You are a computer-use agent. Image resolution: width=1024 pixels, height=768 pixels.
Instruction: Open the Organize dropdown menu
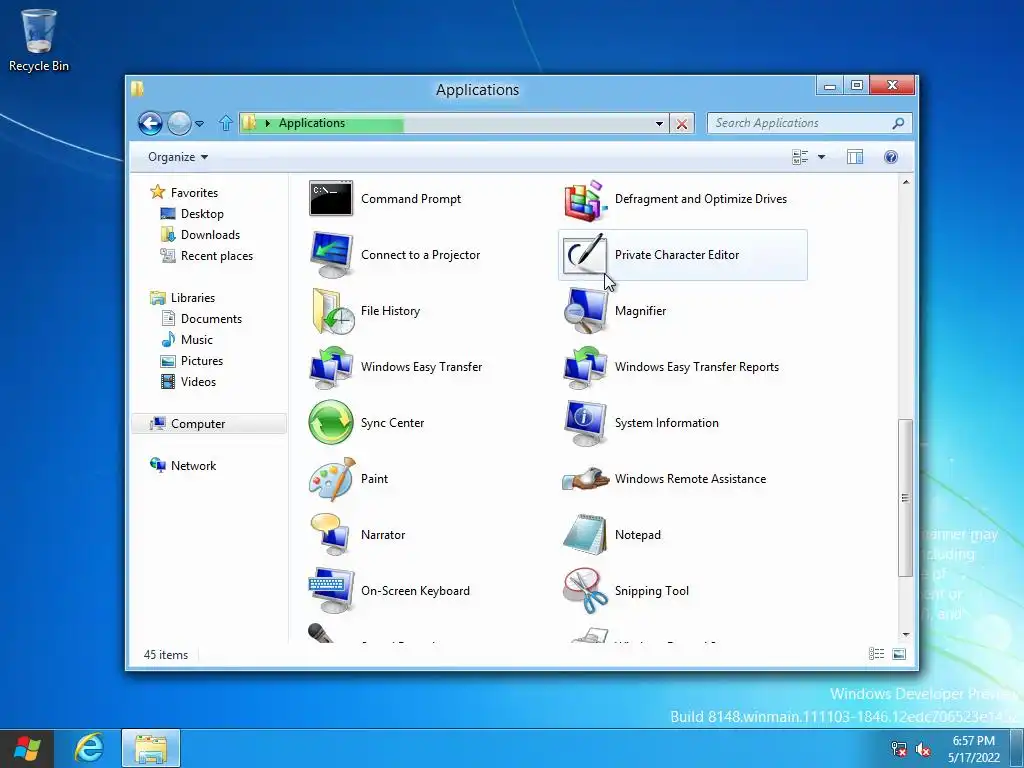[178, 157]
